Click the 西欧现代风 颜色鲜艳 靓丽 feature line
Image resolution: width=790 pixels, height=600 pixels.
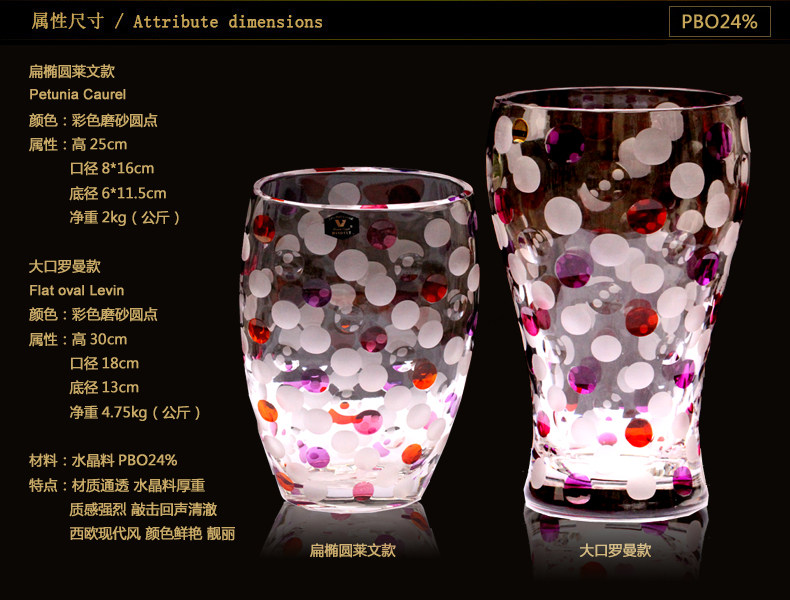(152, 533)
